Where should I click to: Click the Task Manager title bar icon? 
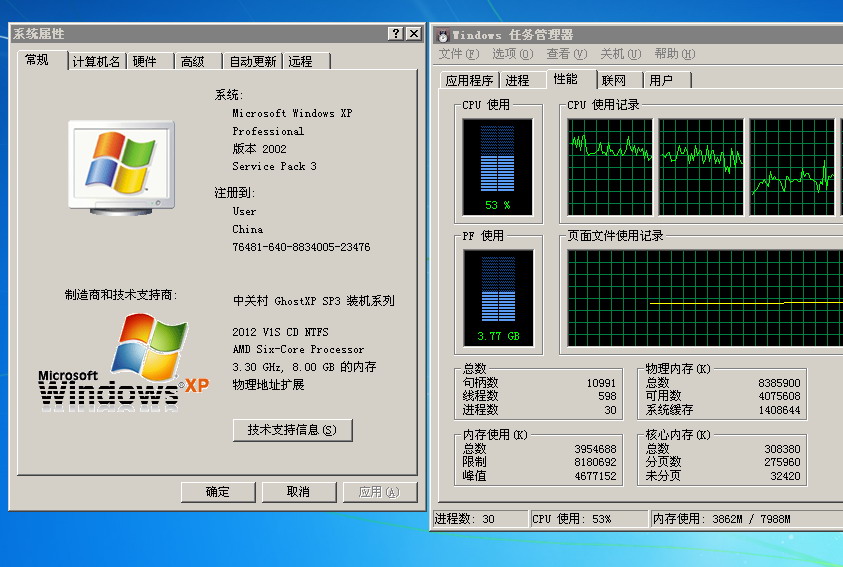[443, 35]
